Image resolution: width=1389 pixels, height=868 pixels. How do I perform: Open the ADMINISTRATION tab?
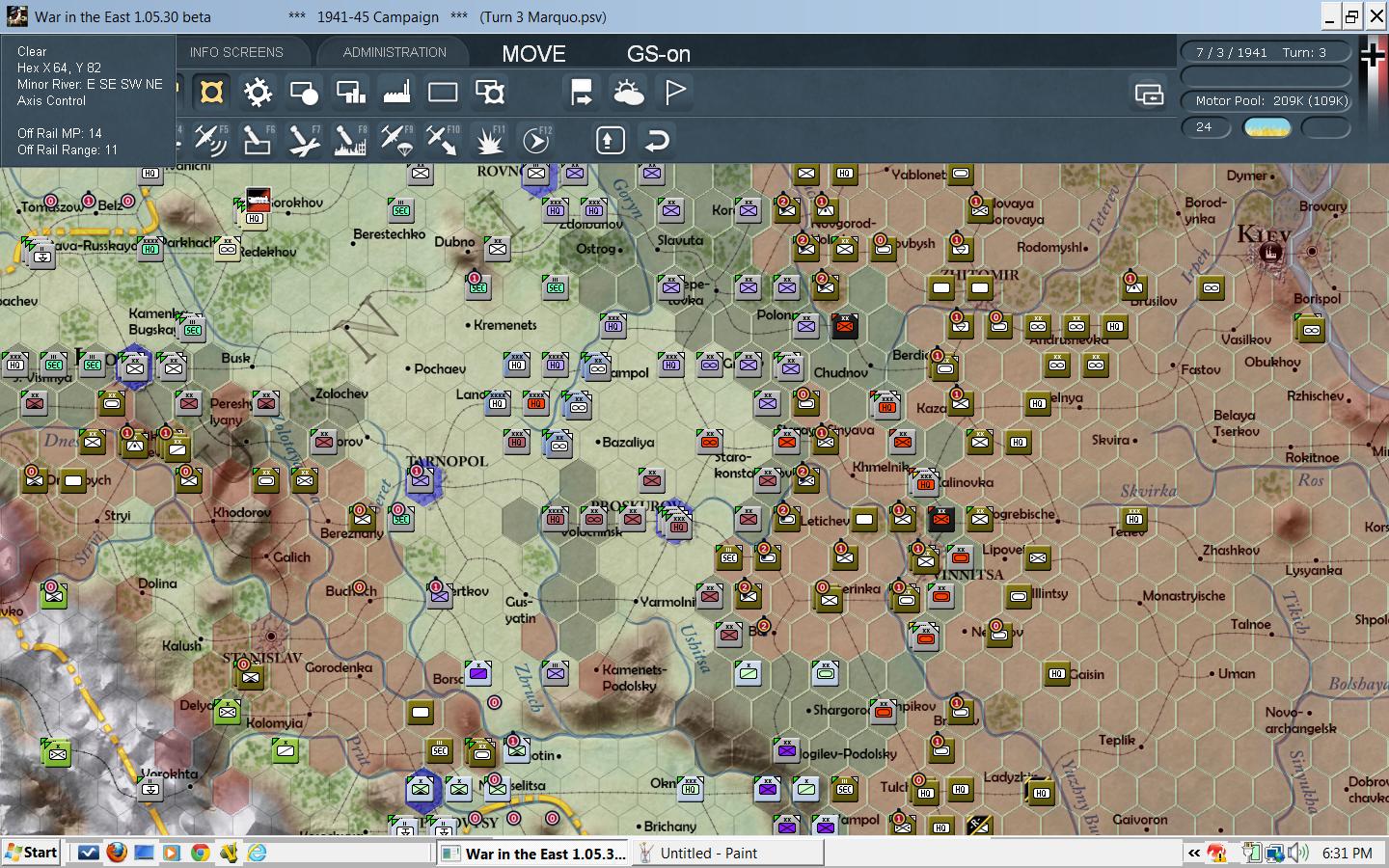point(395,52)
